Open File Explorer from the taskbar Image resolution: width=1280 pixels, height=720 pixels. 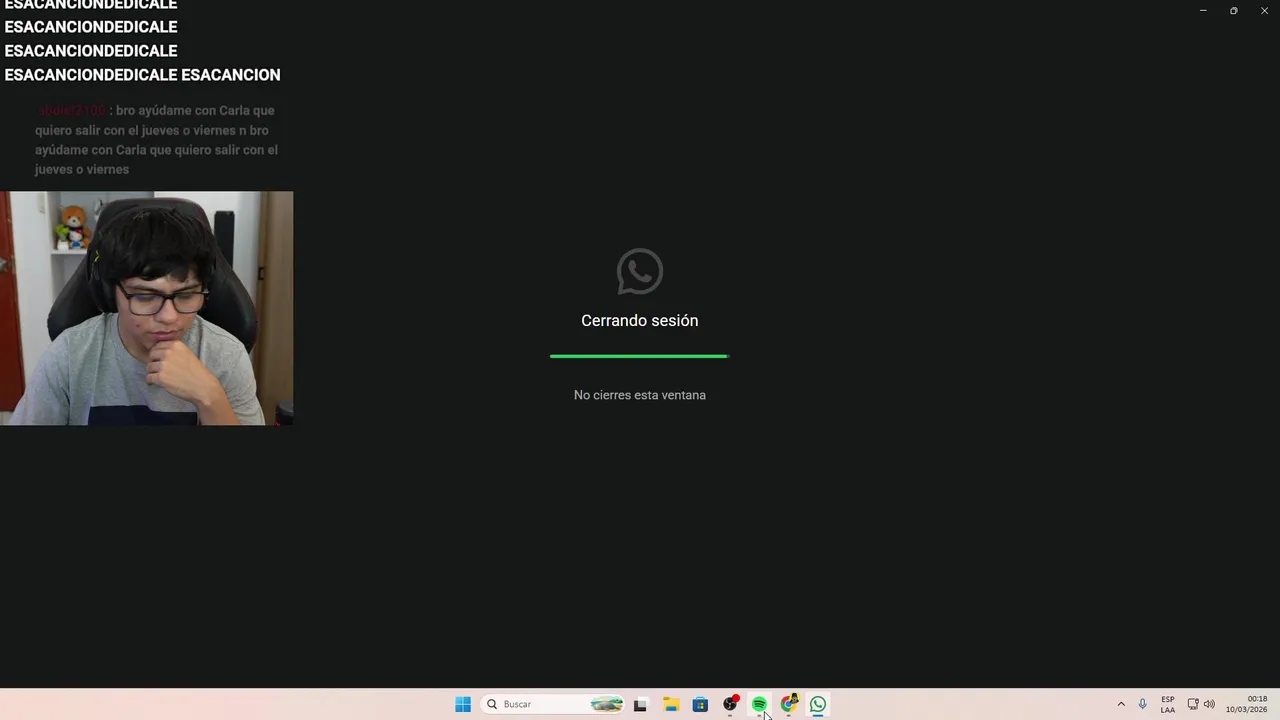pos(671,704)
